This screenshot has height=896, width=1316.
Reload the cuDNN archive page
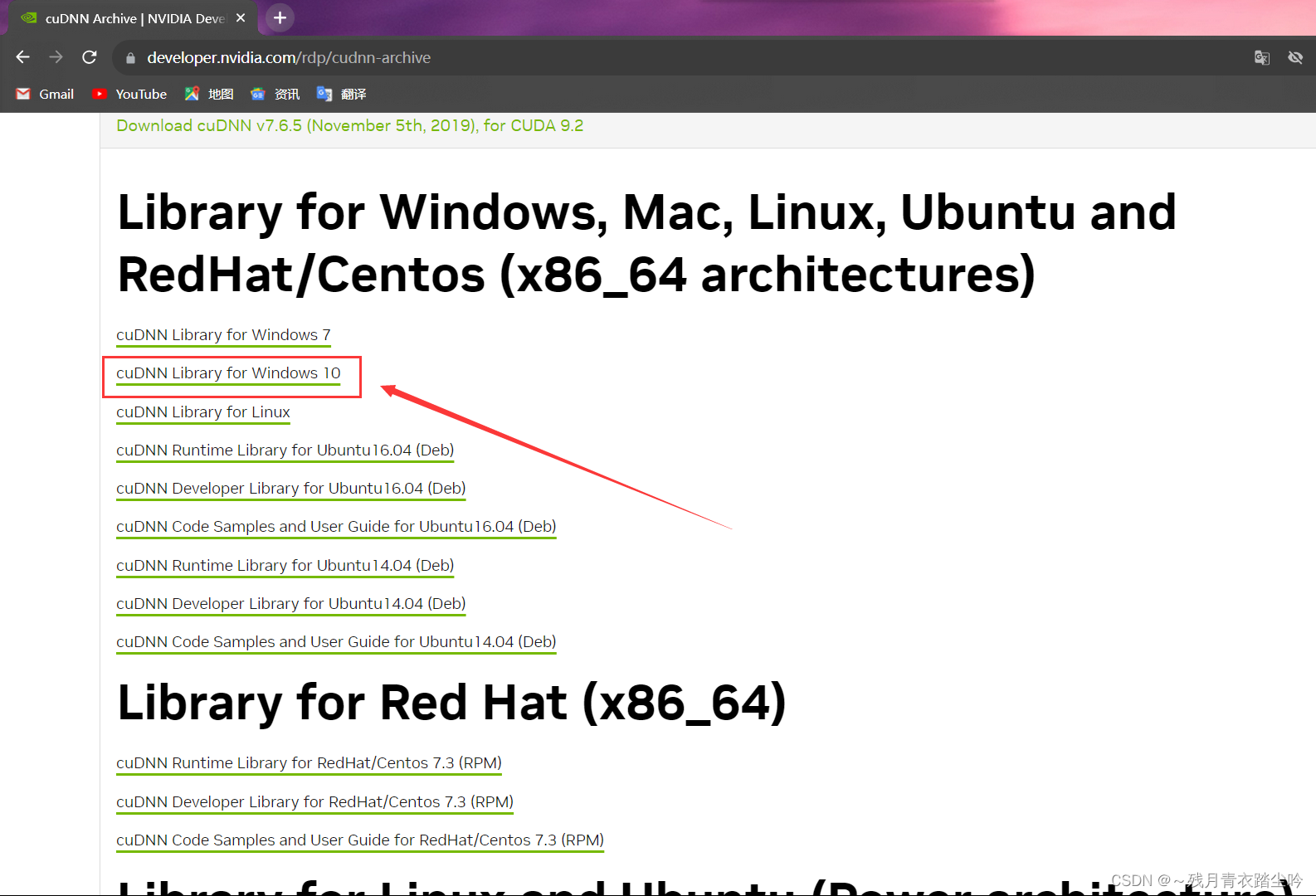[90, 57]
